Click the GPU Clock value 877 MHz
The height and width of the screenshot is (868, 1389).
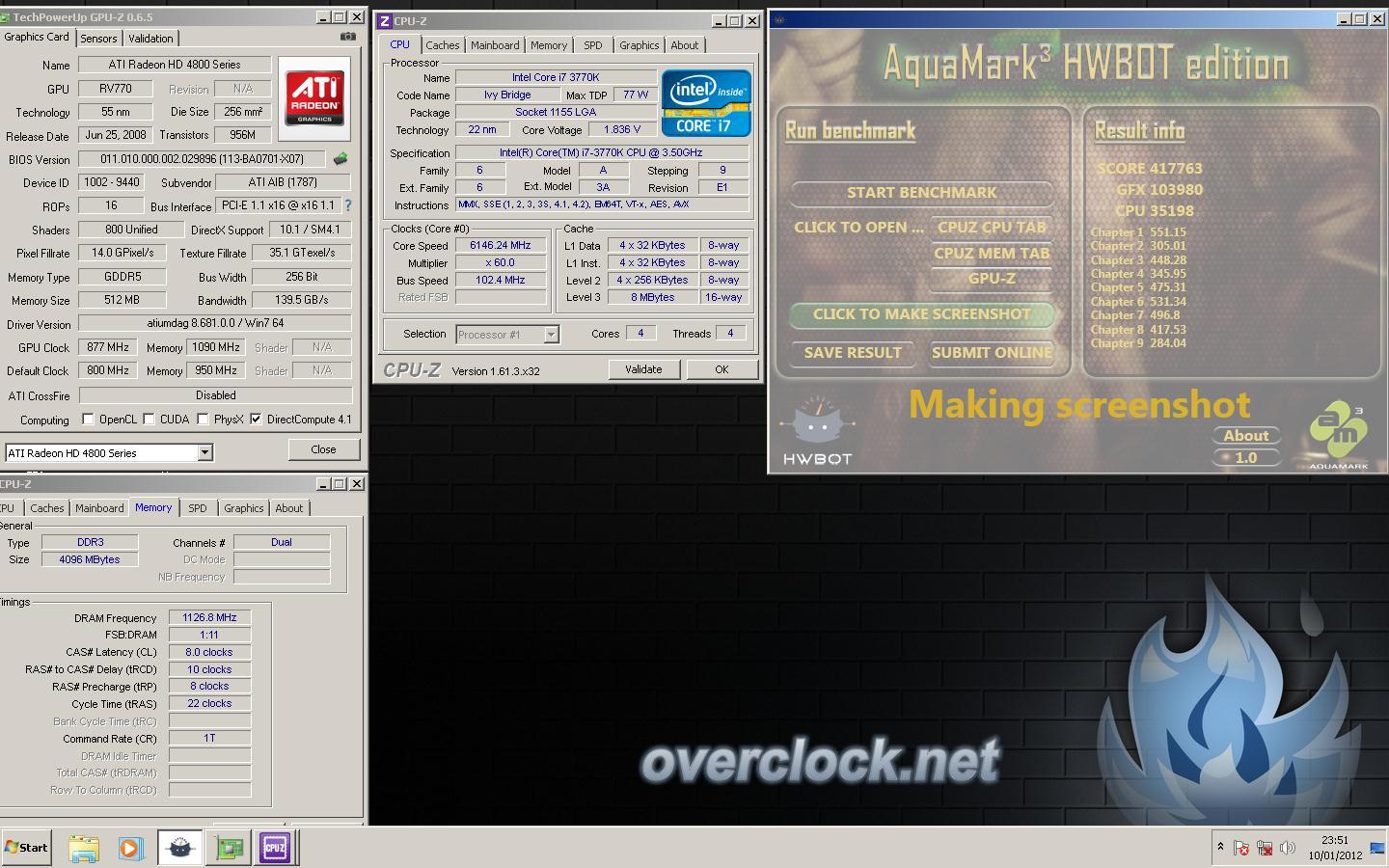[108, 347]
